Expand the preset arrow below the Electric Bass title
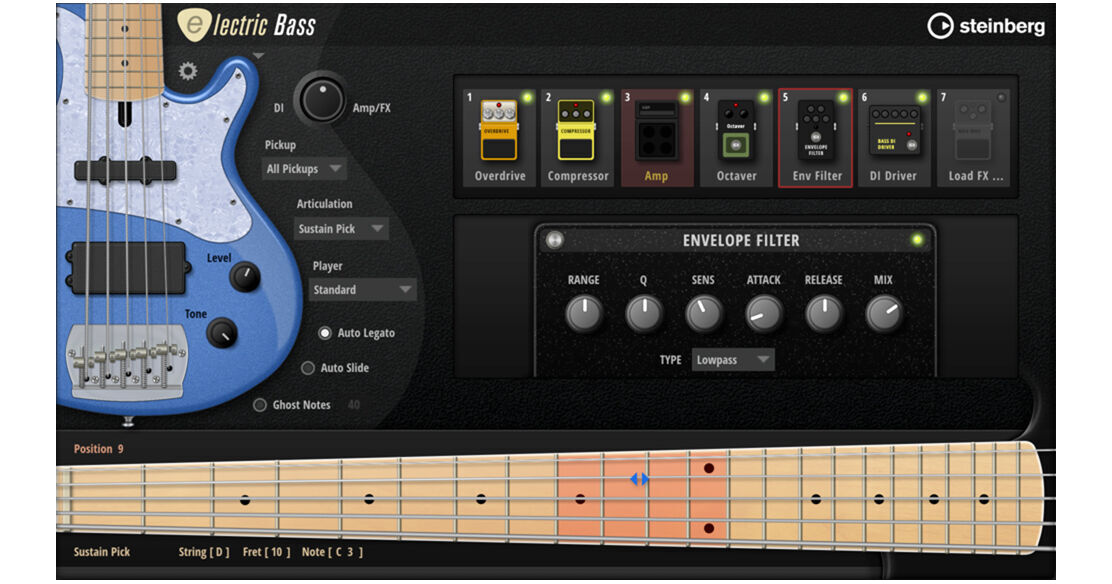The height and width of the screenshot is (584, 1112). pos(258,55)
